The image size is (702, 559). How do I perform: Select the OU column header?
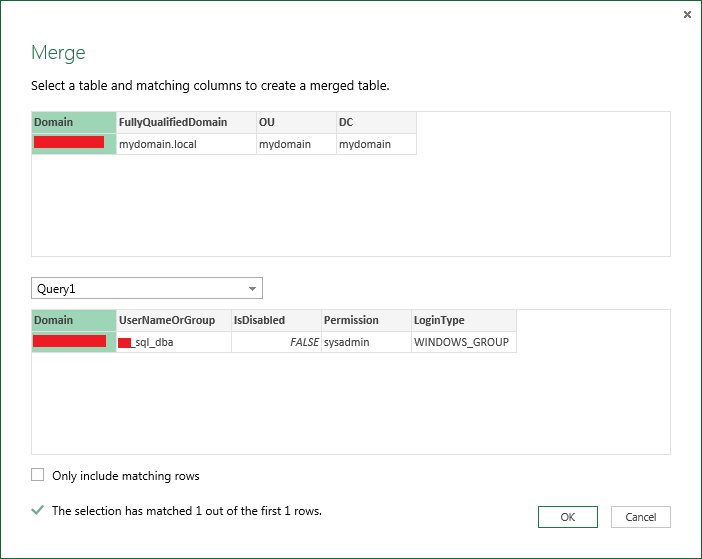click(296, 122)
